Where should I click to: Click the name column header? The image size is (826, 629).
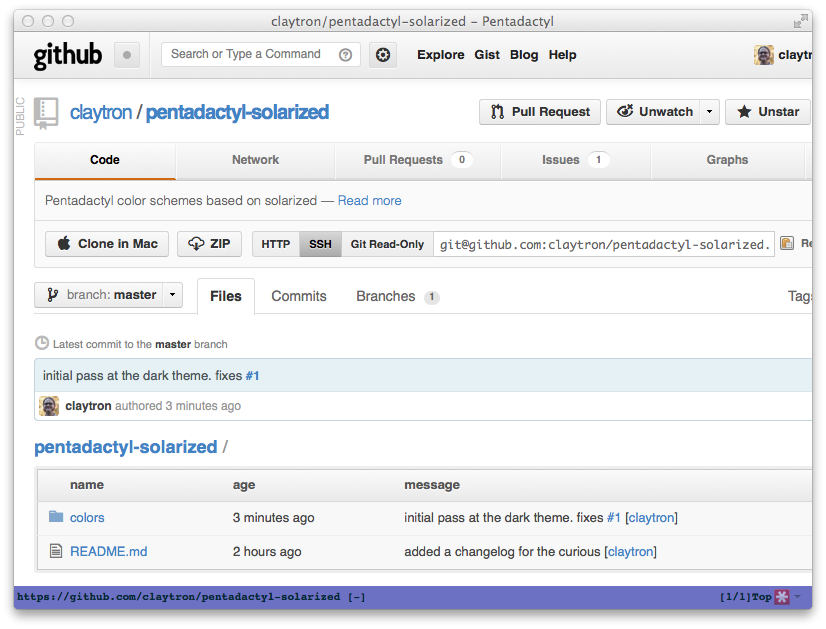coord(87,485)
